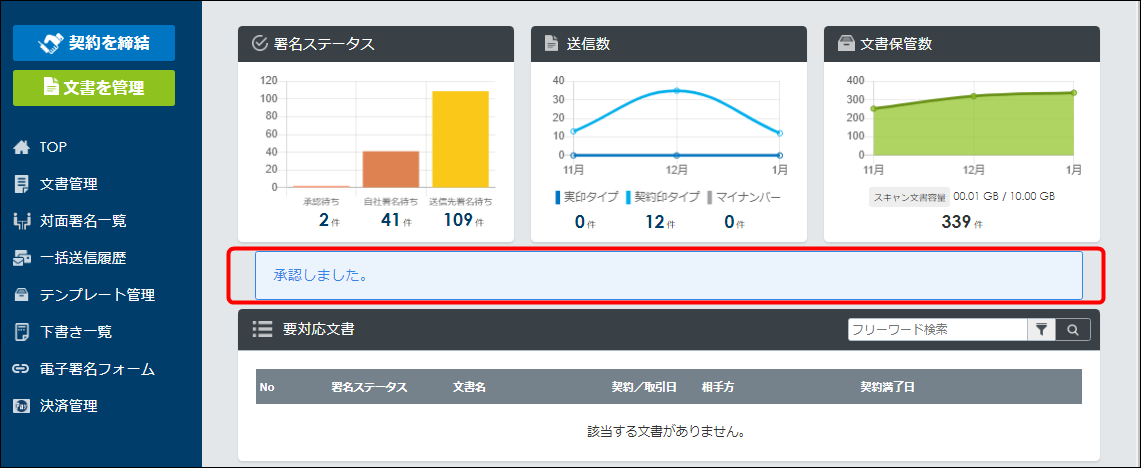Click the 要対応文書 panel title
Image resolution: width=1141 pixels, height=468 pixels.
(319, 329)
